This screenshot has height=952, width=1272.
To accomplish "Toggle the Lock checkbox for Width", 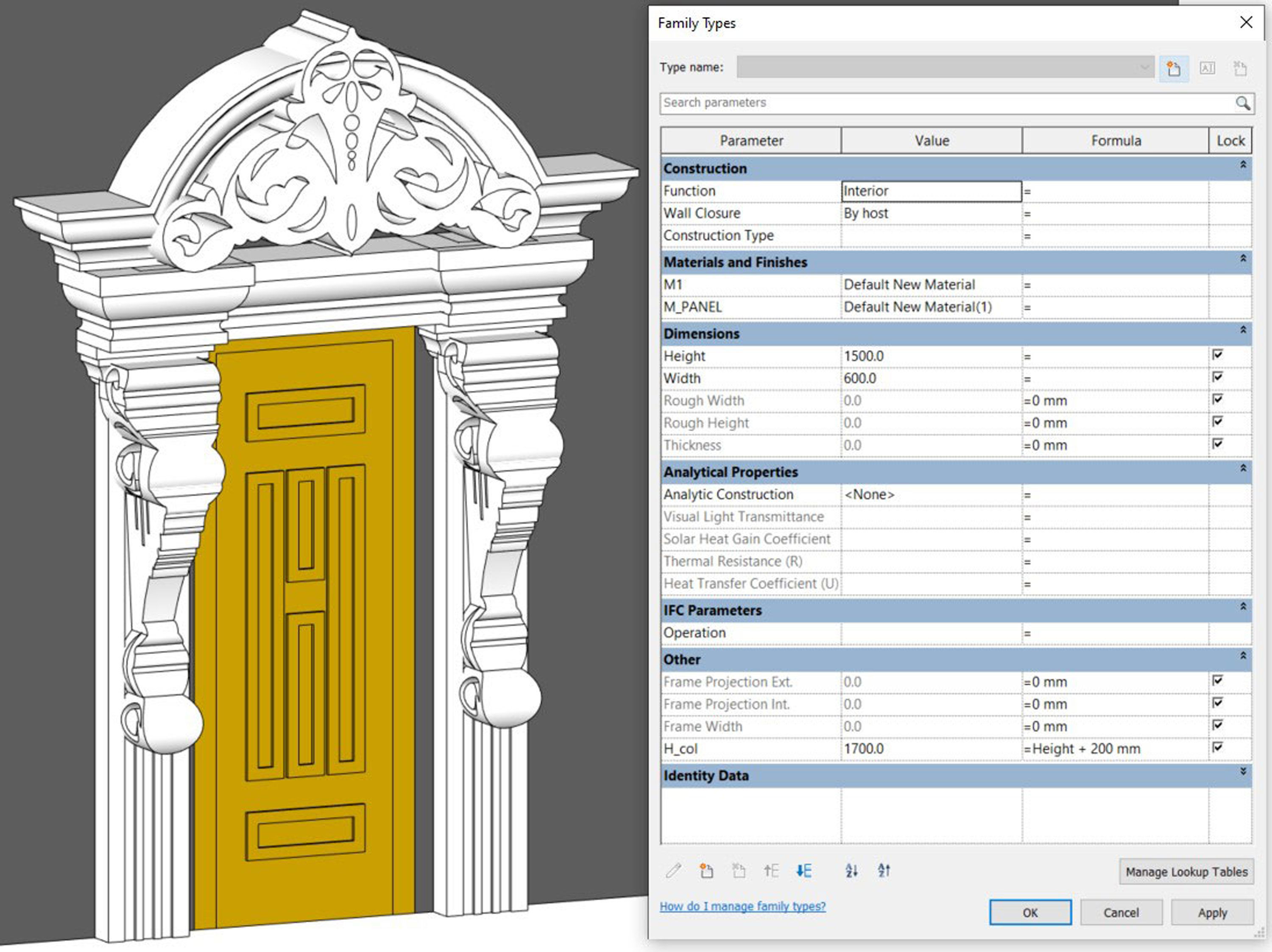I will [x=1217, y=377].
